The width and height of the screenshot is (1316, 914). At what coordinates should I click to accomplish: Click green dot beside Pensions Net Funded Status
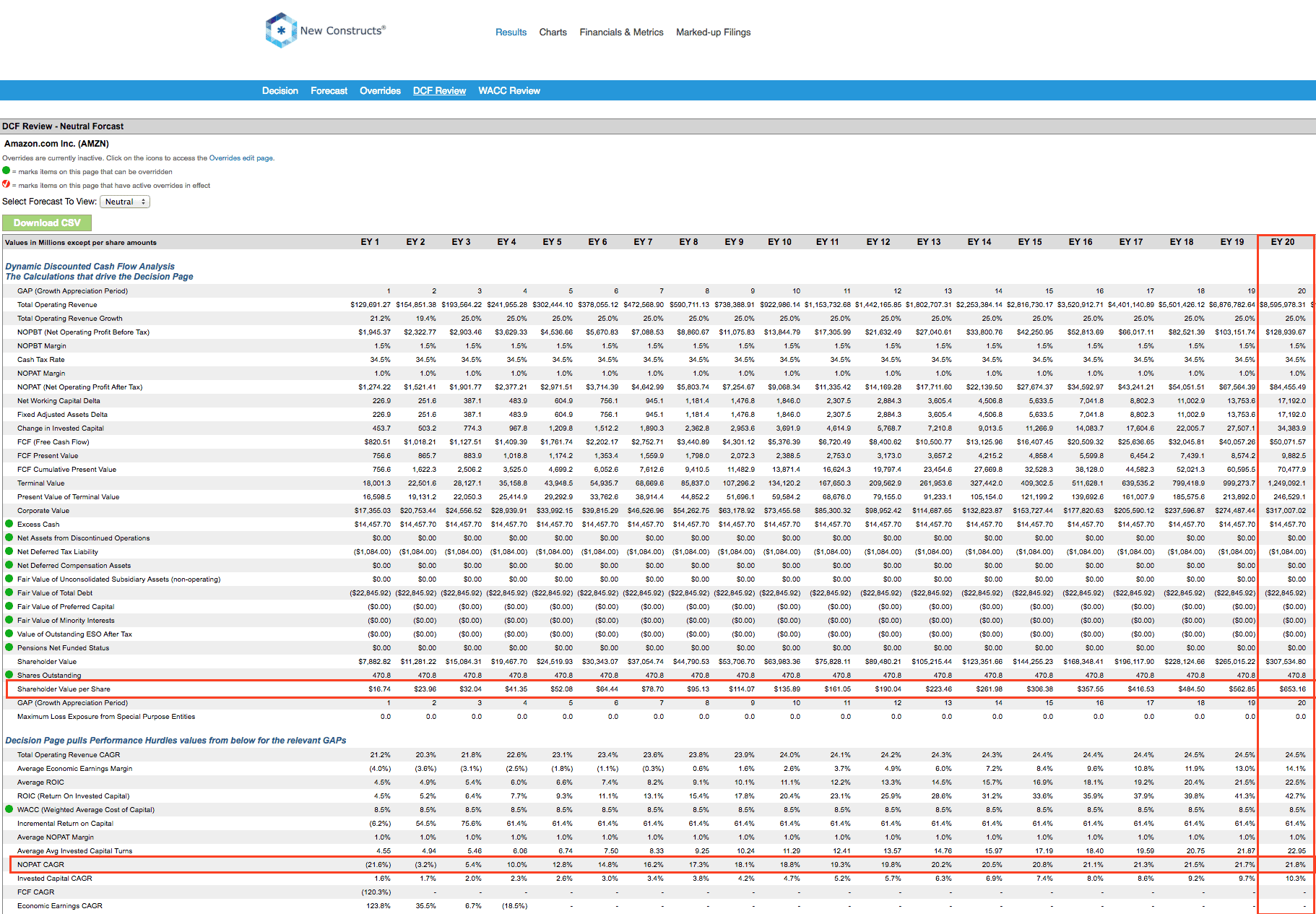tap(9, 647)
